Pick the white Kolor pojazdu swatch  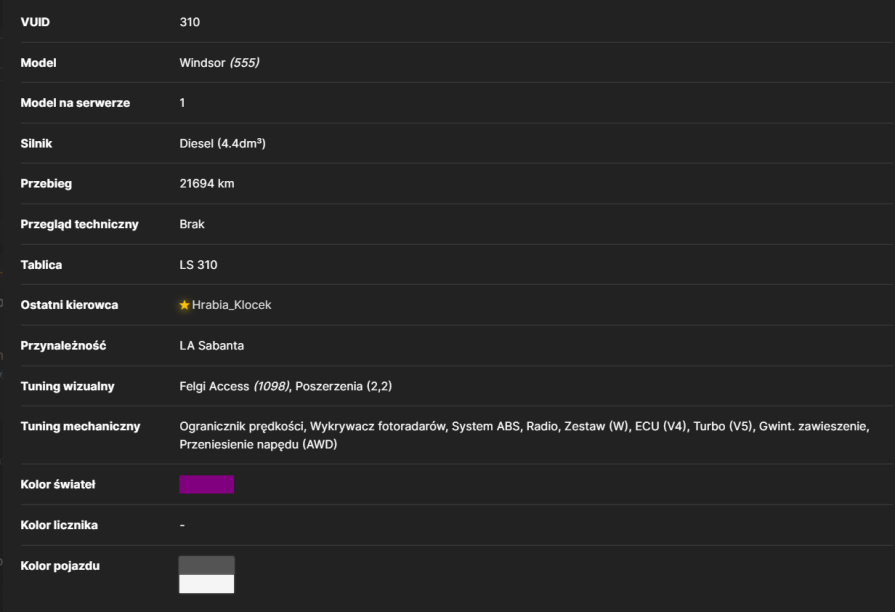point(207,584)
